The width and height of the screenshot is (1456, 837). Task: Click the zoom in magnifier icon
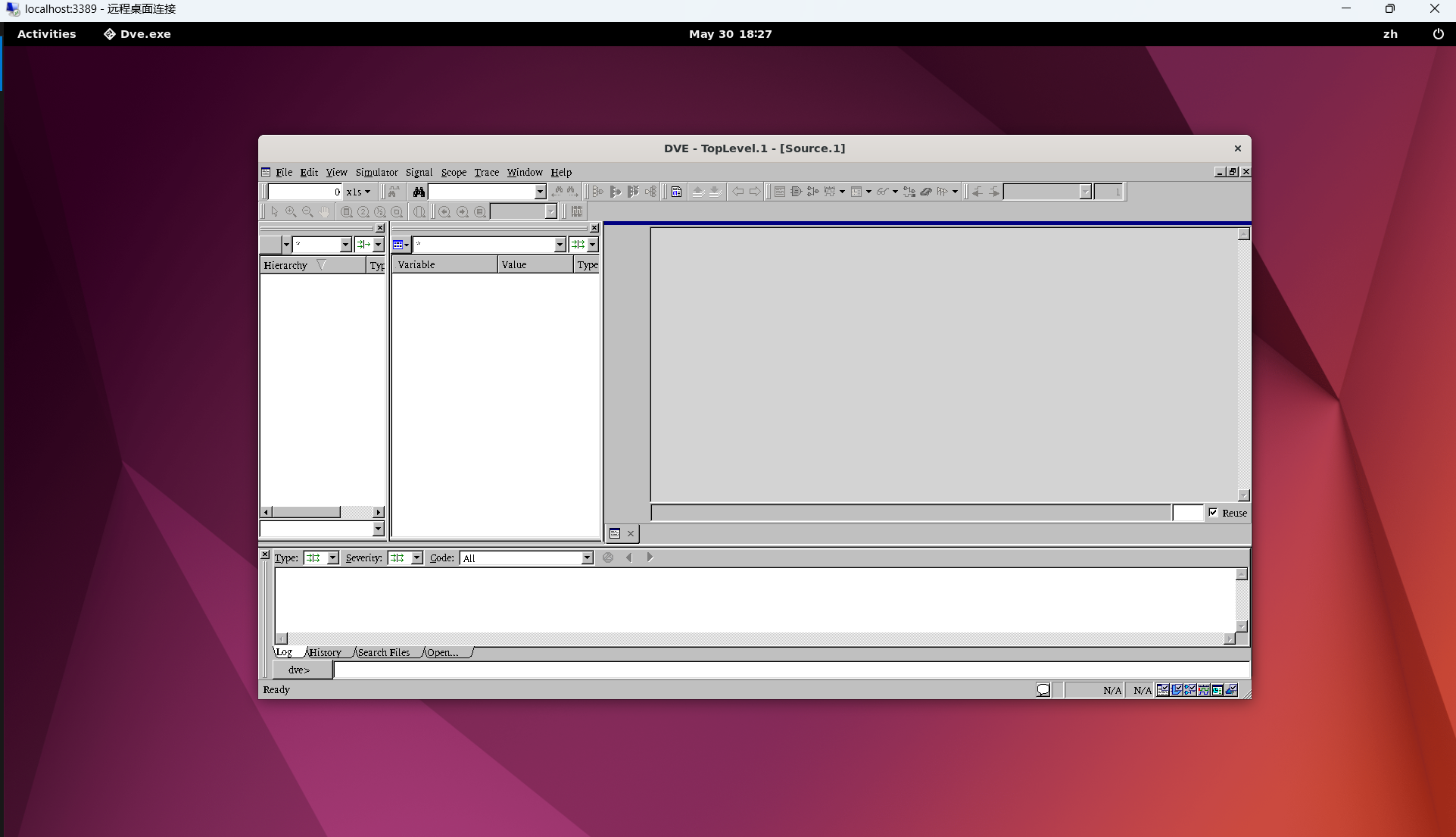click(291, 212)
